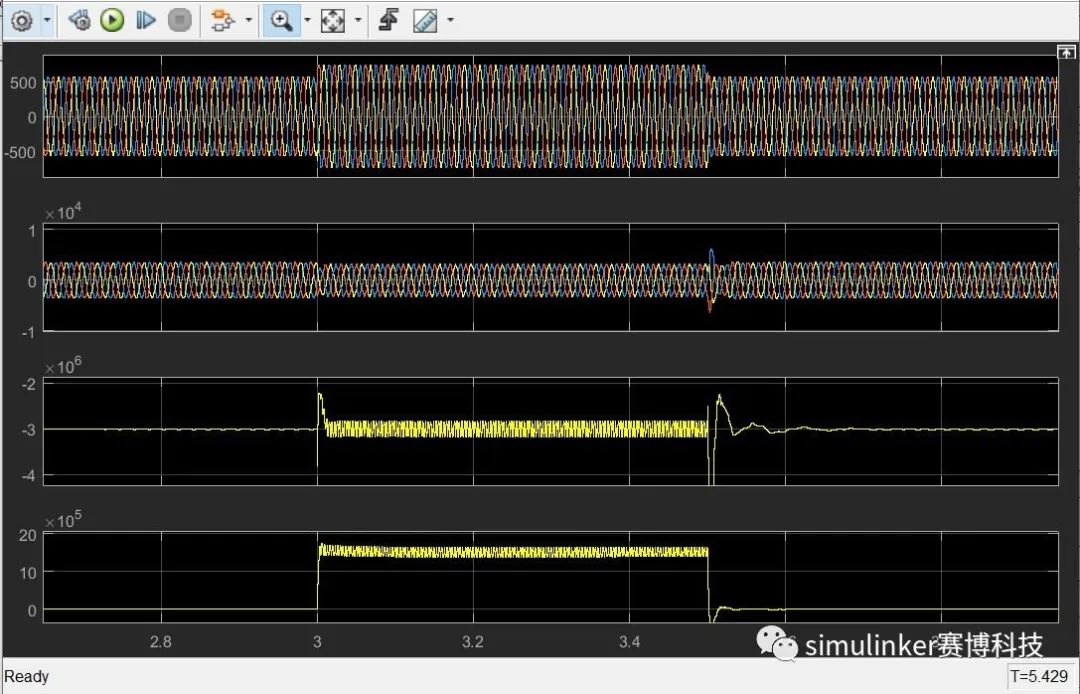Expand the Highlight Block dropdown arrow

[x=248, y=20]
